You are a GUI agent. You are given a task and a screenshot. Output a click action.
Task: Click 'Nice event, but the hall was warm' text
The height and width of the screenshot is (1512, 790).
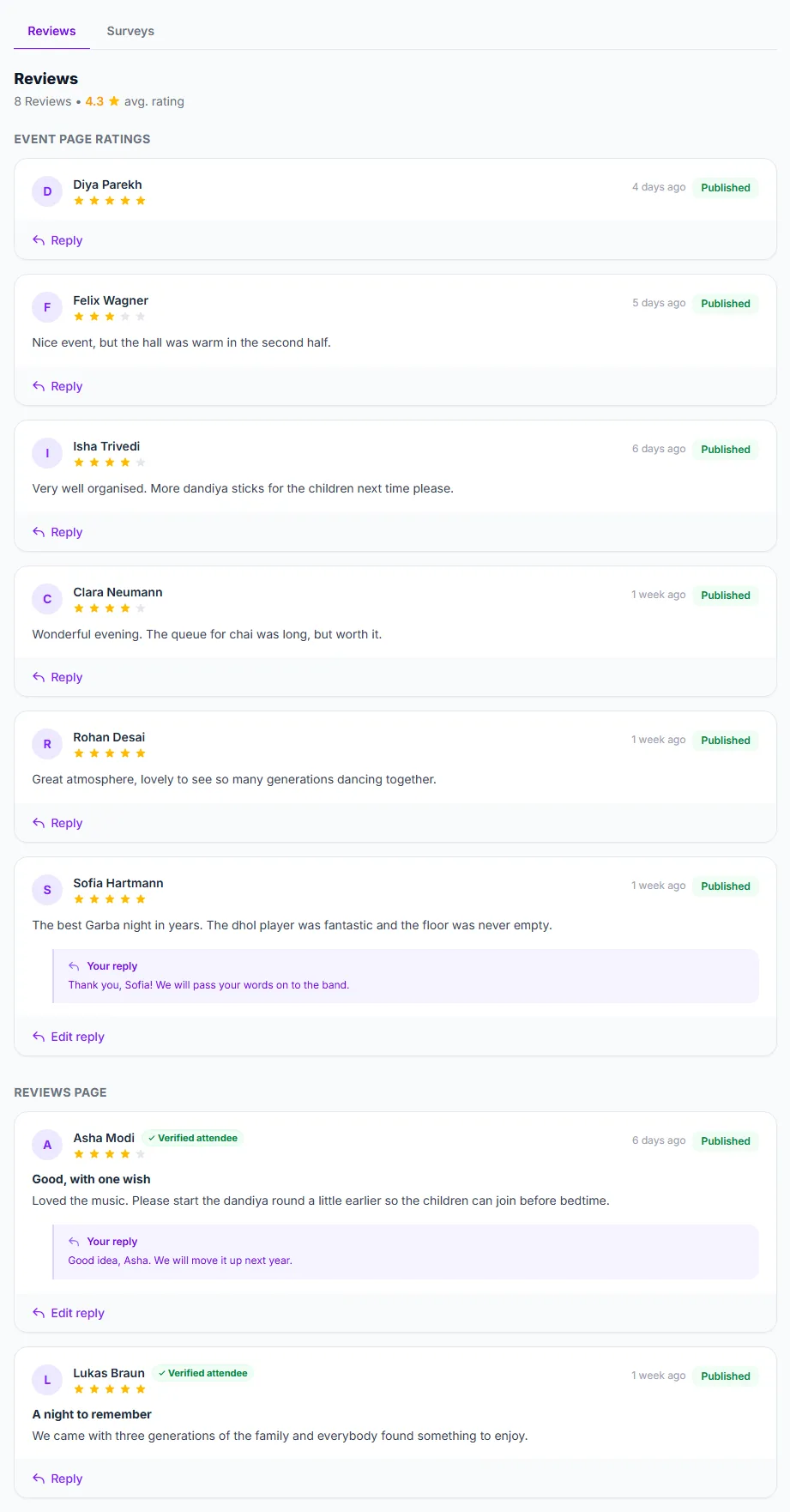[181, 342]
